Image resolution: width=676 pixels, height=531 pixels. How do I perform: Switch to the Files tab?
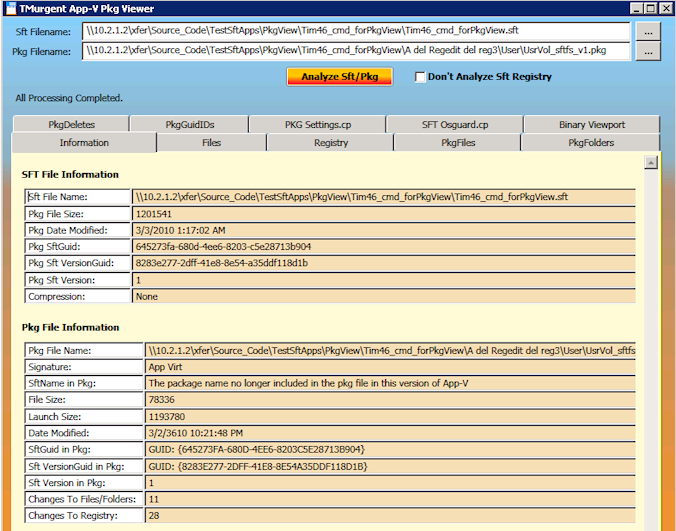(x=211, y=143)
